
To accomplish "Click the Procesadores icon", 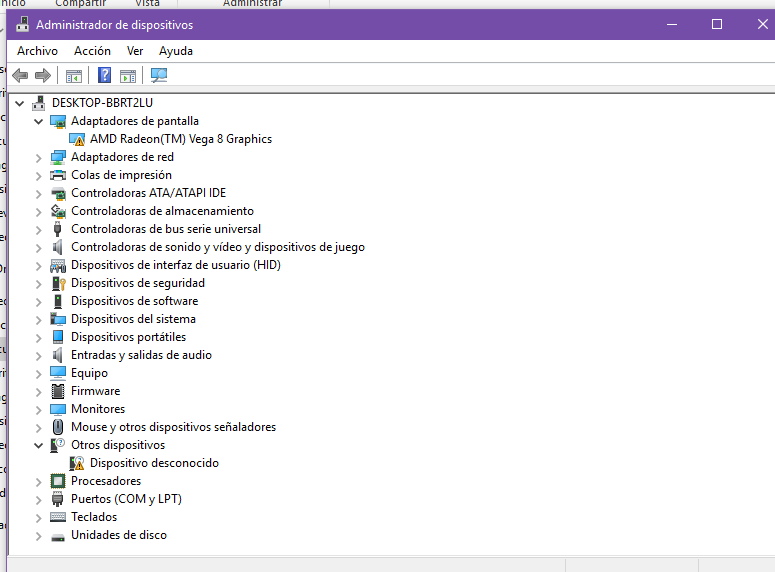I will [58, 481].
